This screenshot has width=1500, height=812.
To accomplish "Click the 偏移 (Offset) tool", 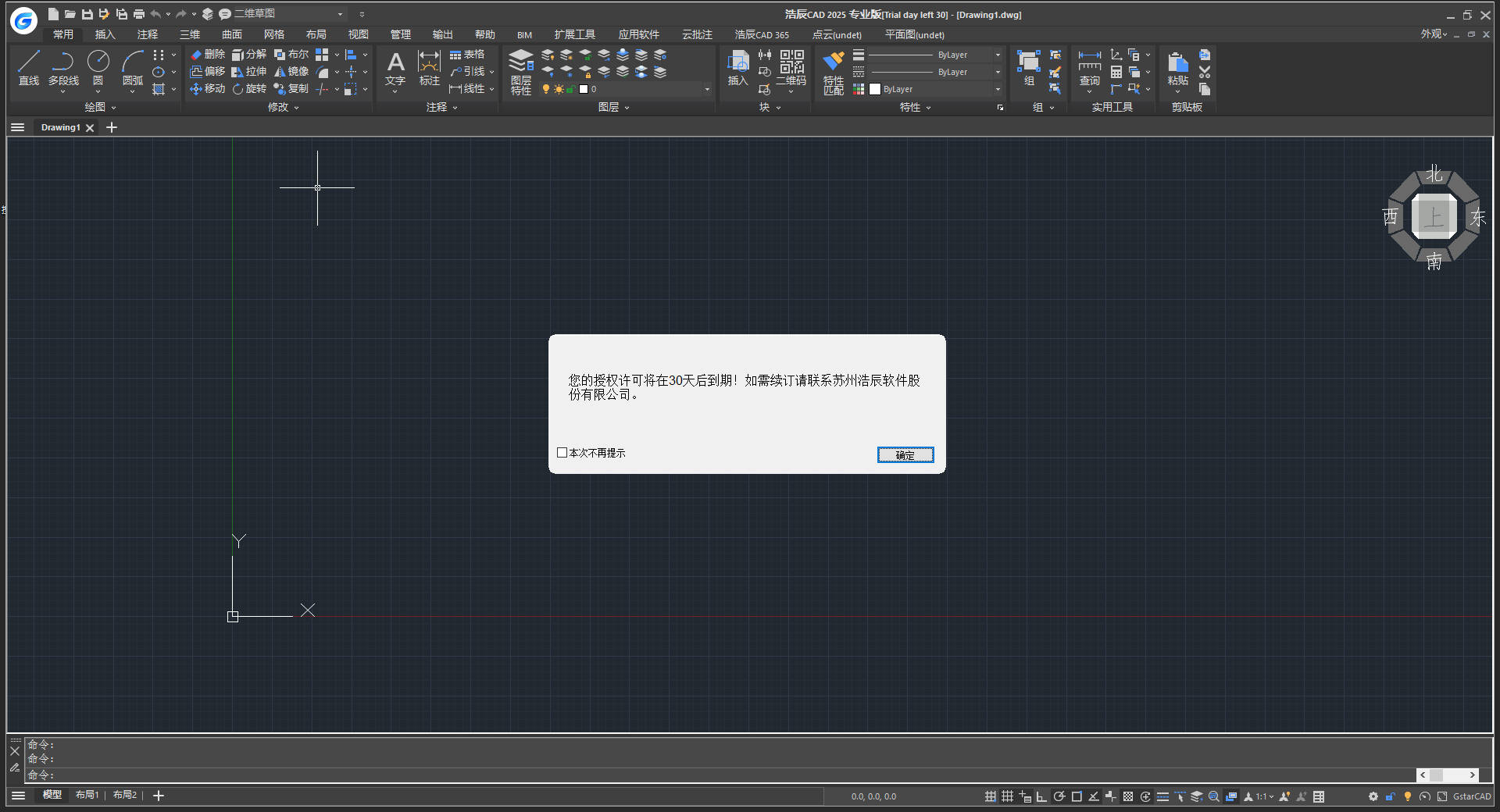I will pos(208,72).
